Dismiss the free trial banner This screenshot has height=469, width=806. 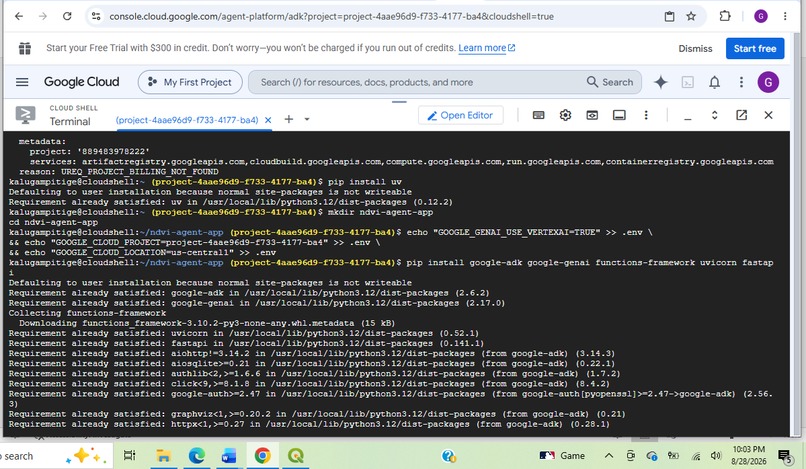point(695,48)
